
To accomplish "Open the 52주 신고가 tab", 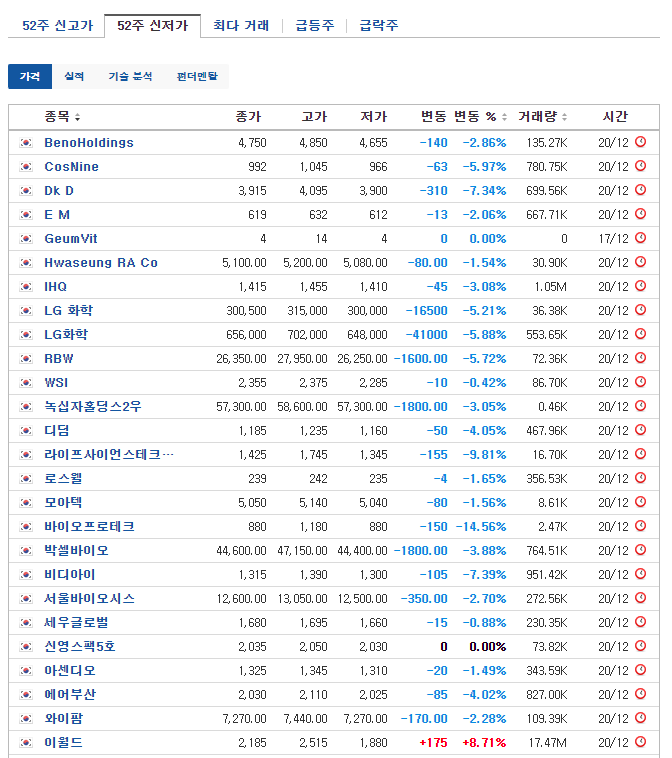I will click(x=58, y=26).
